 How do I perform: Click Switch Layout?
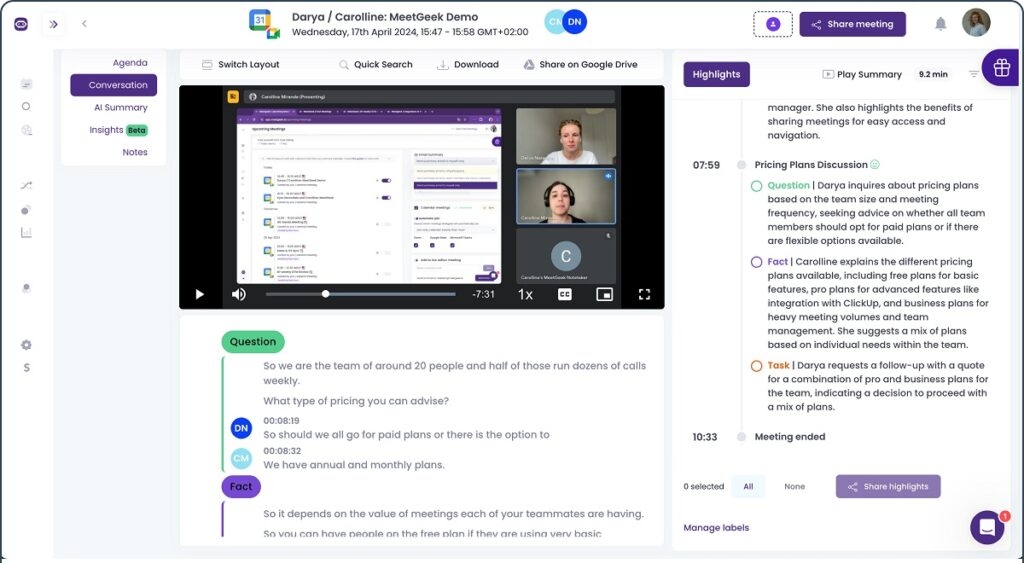coord(240,65)
